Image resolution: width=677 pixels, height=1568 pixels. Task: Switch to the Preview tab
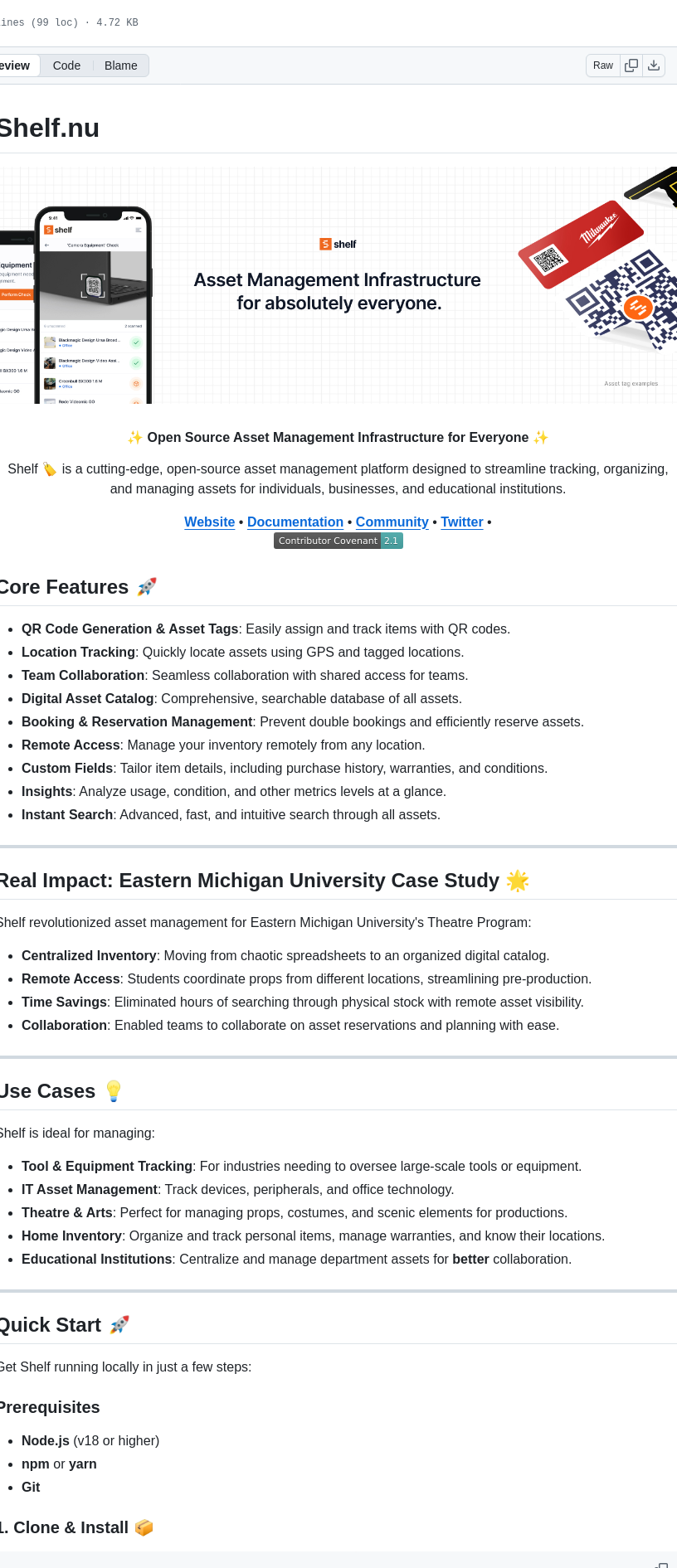[x=15, y=66]
